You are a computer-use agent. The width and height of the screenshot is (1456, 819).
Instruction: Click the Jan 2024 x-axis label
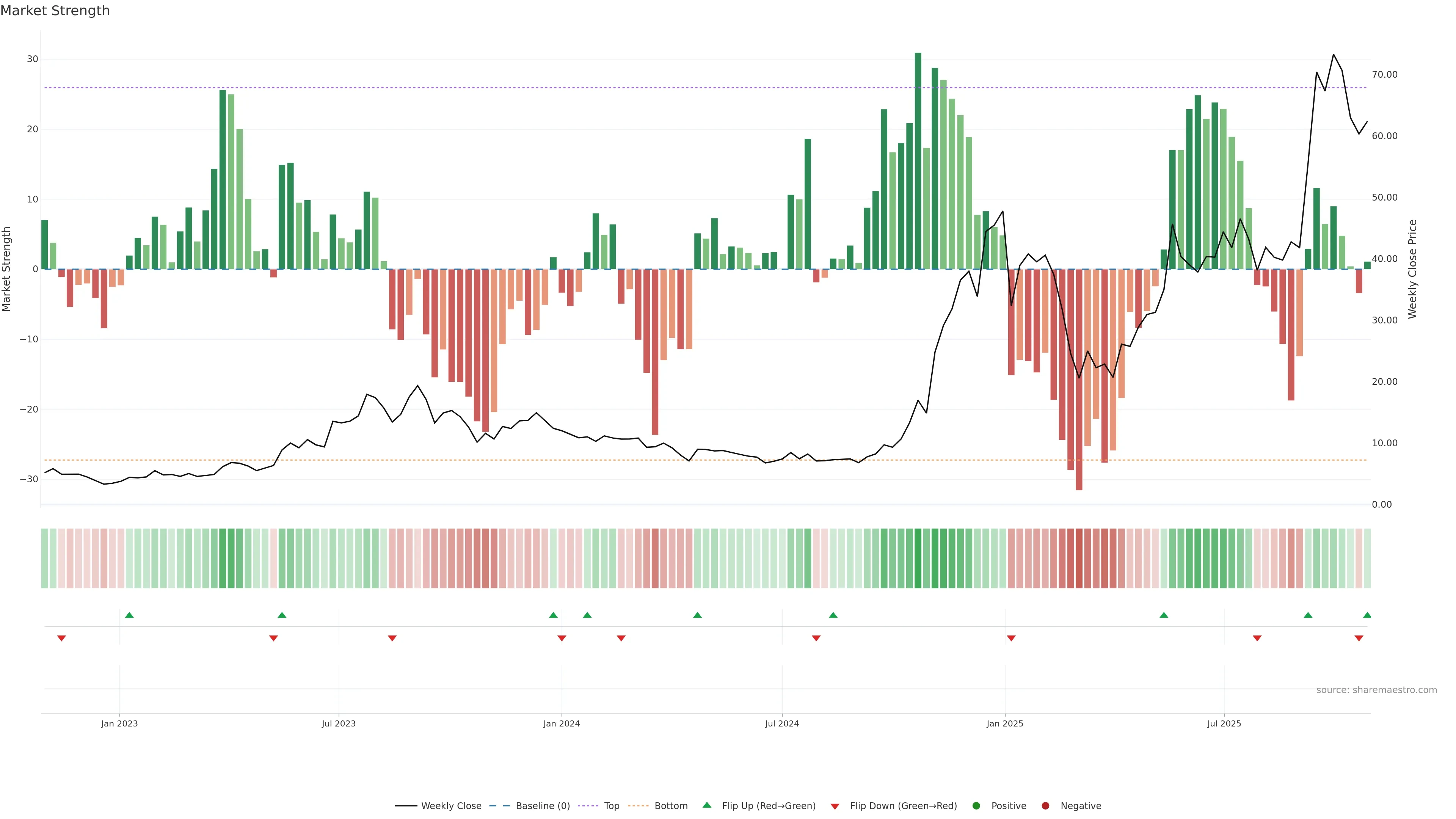(x=561, y=723)
